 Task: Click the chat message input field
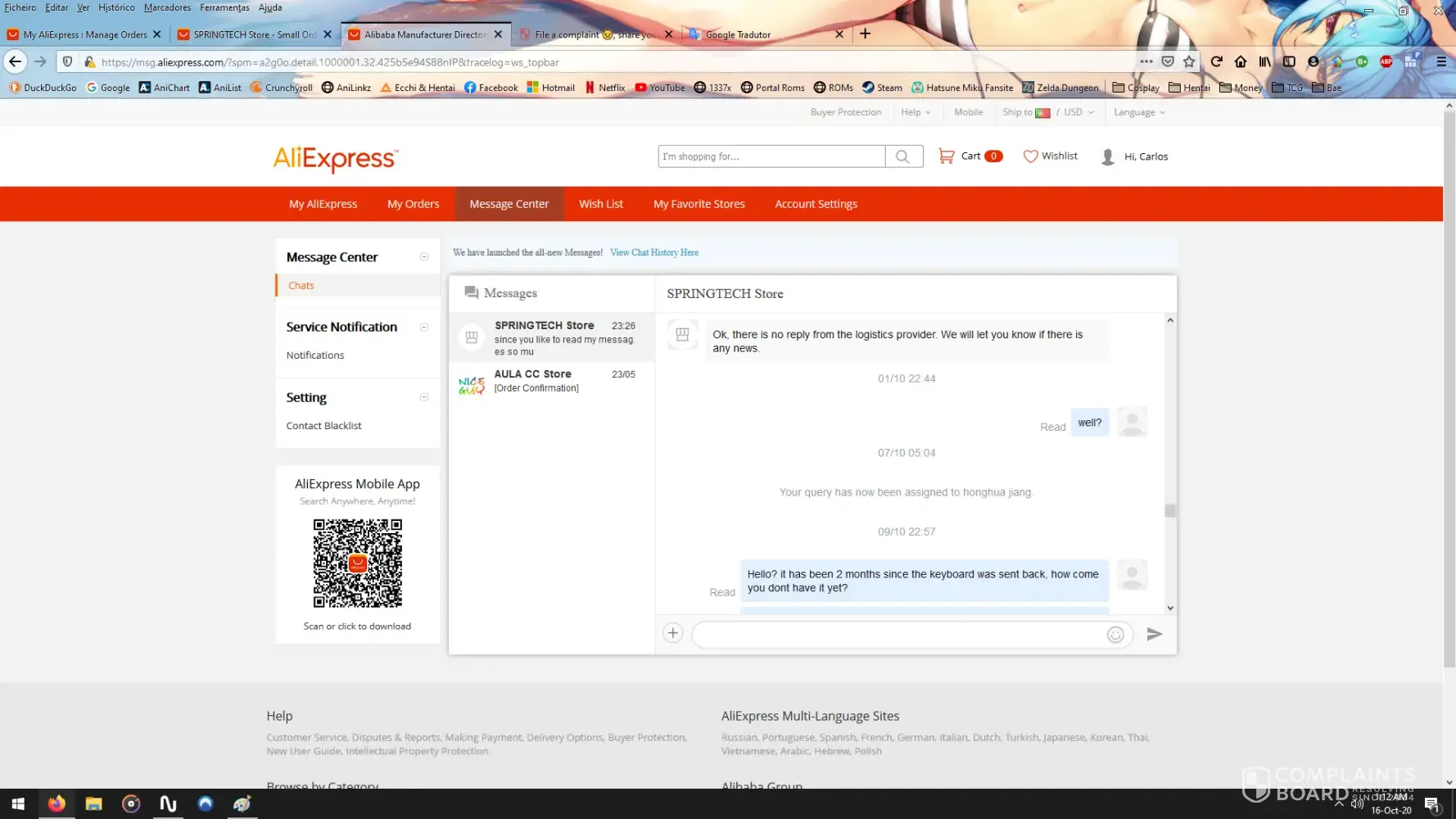click(x=897, y=635)
